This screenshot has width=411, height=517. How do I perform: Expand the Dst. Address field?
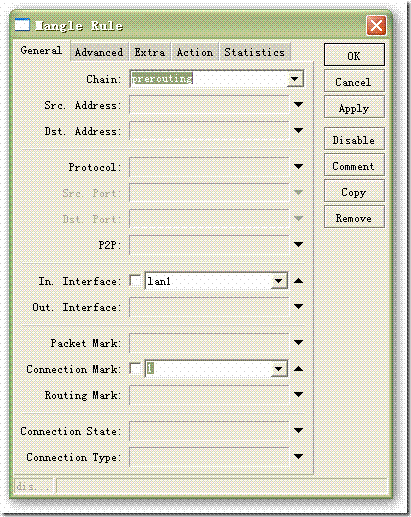298,130
